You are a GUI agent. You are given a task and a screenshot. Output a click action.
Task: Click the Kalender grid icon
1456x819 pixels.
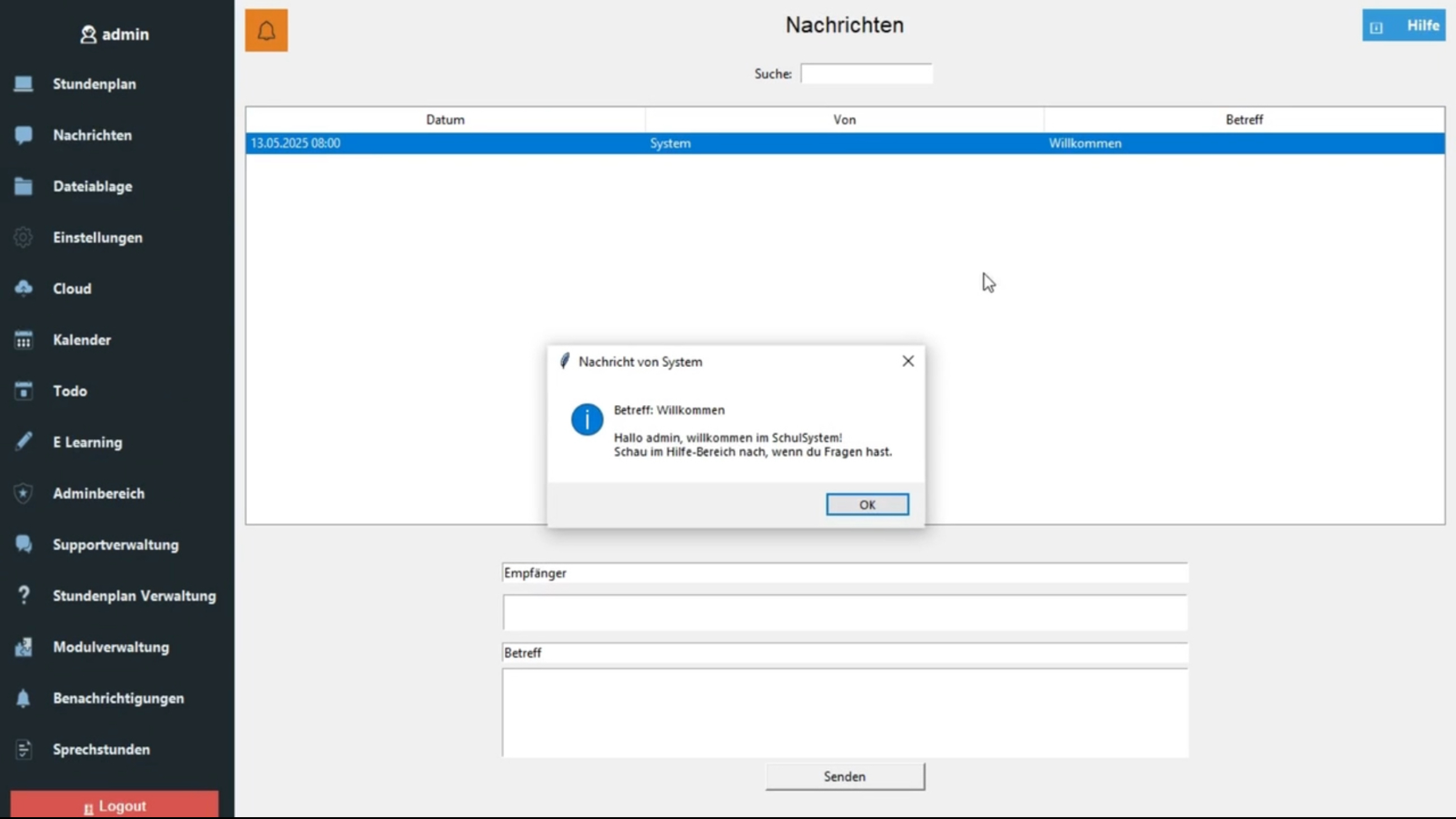tap(23, 339)
